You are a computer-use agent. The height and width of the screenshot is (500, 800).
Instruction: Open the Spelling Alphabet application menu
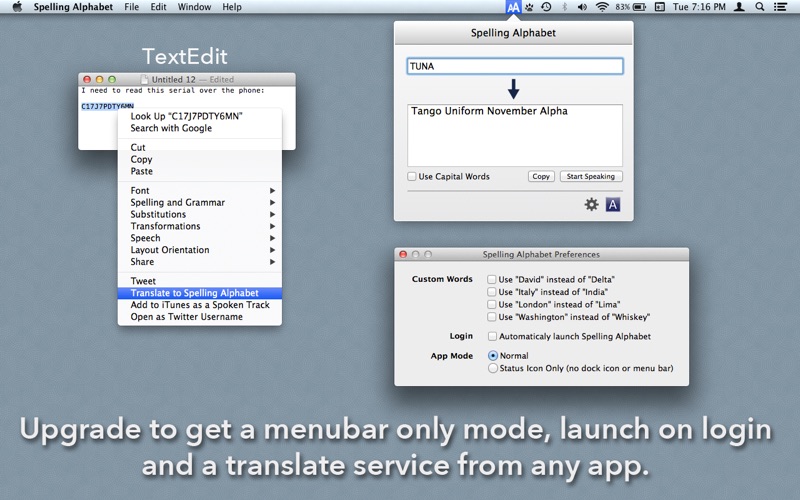click(73, 7)
